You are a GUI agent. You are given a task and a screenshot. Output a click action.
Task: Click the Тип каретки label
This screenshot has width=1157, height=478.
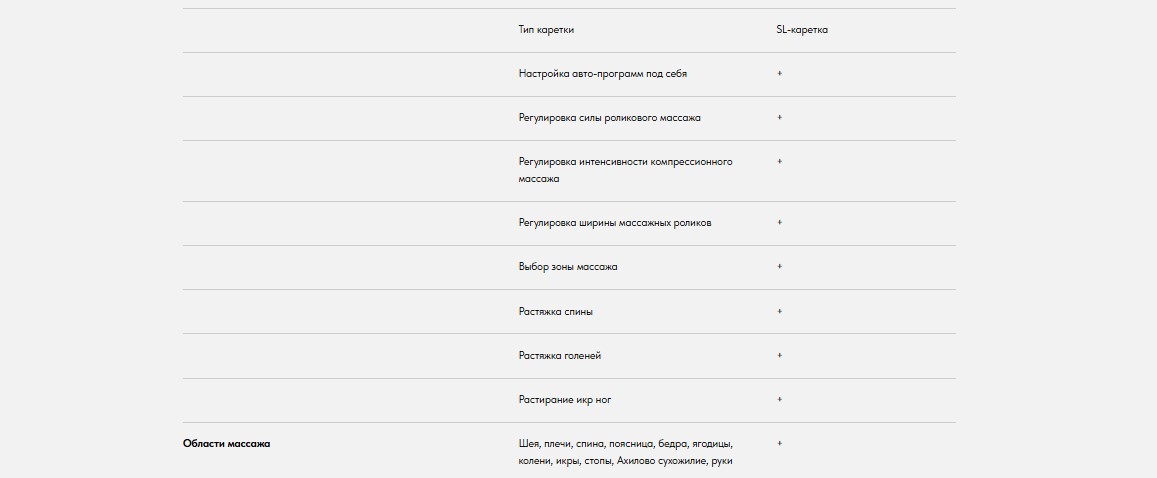[x=546, y=30]
